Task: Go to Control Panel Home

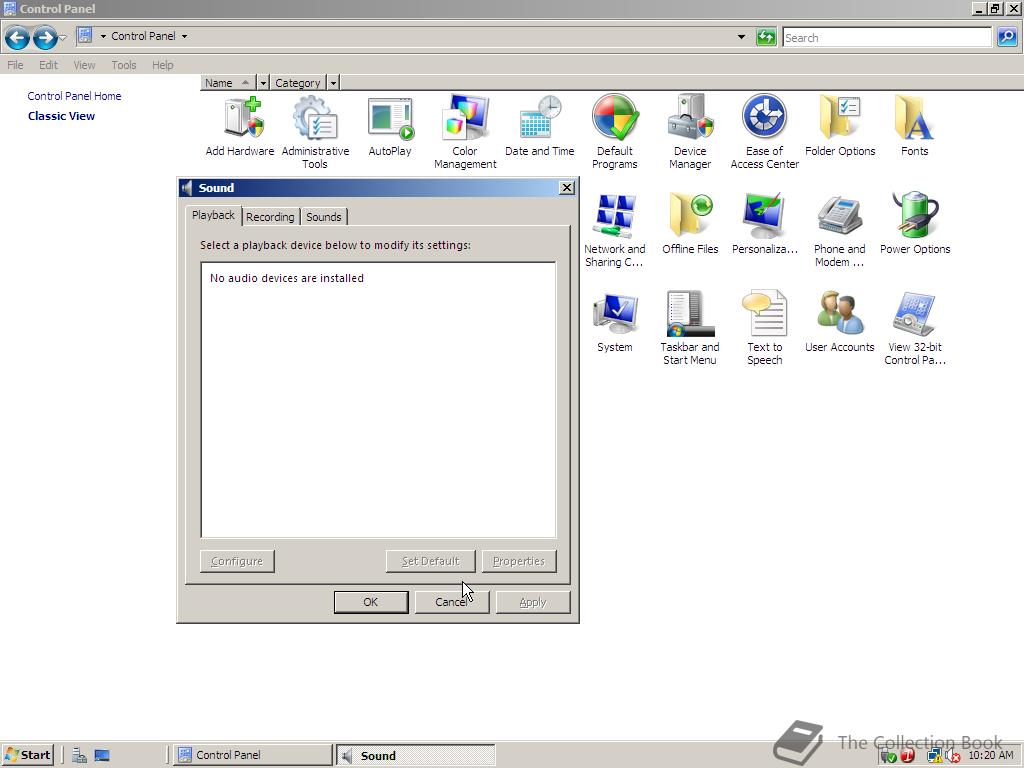Action: click(x=74, y=96)
